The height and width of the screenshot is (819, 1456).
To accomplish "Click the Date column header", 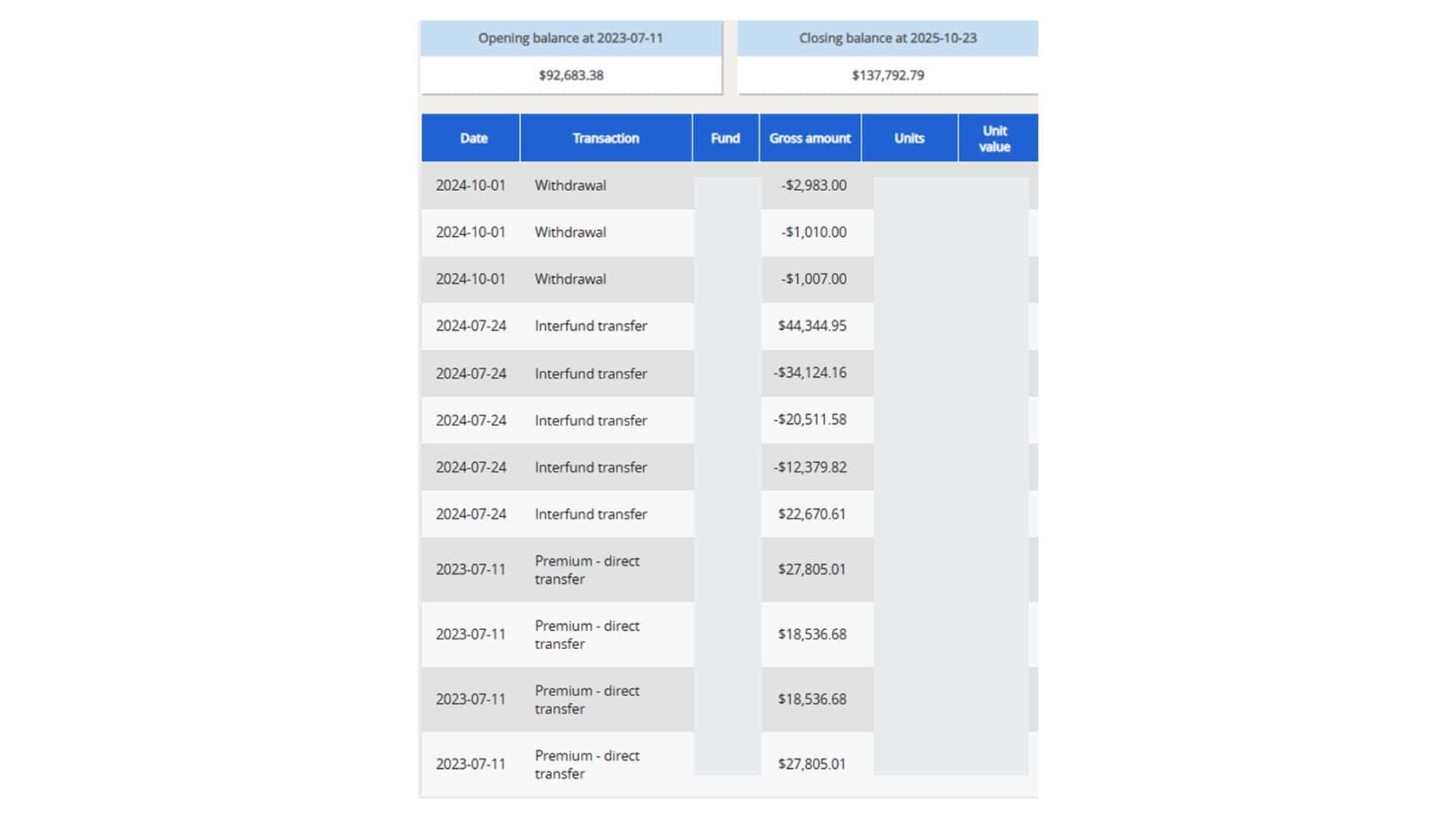I will click(473, 138).
